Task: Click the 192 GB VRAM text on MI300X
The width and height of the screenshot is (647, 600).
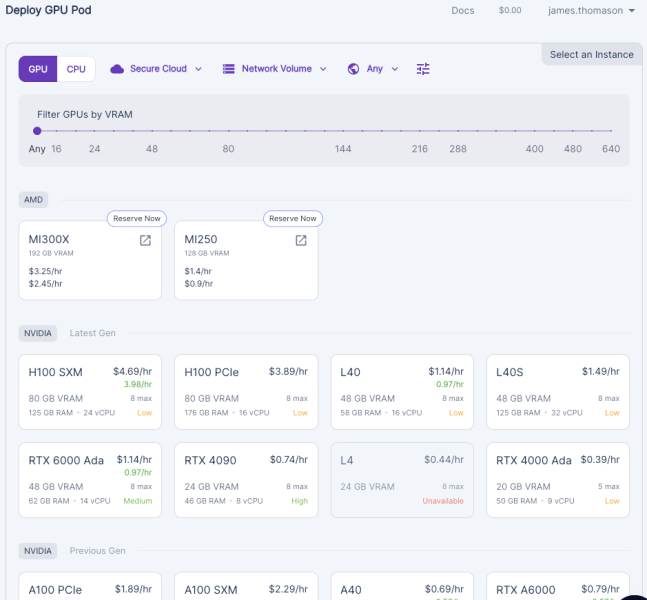Action: [51, 253]
